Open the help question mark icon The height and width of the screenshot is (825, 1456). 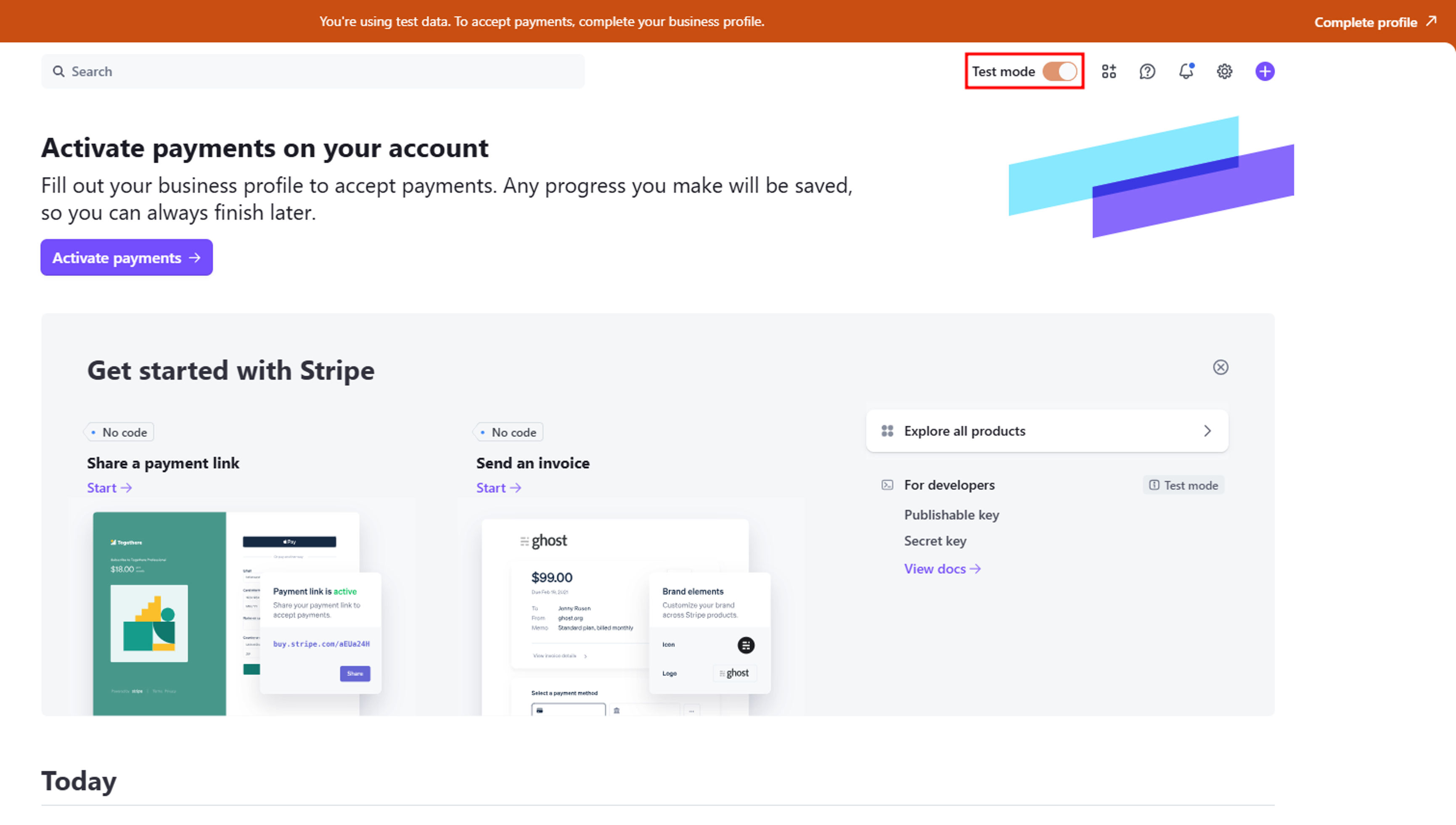point(1147,72)
